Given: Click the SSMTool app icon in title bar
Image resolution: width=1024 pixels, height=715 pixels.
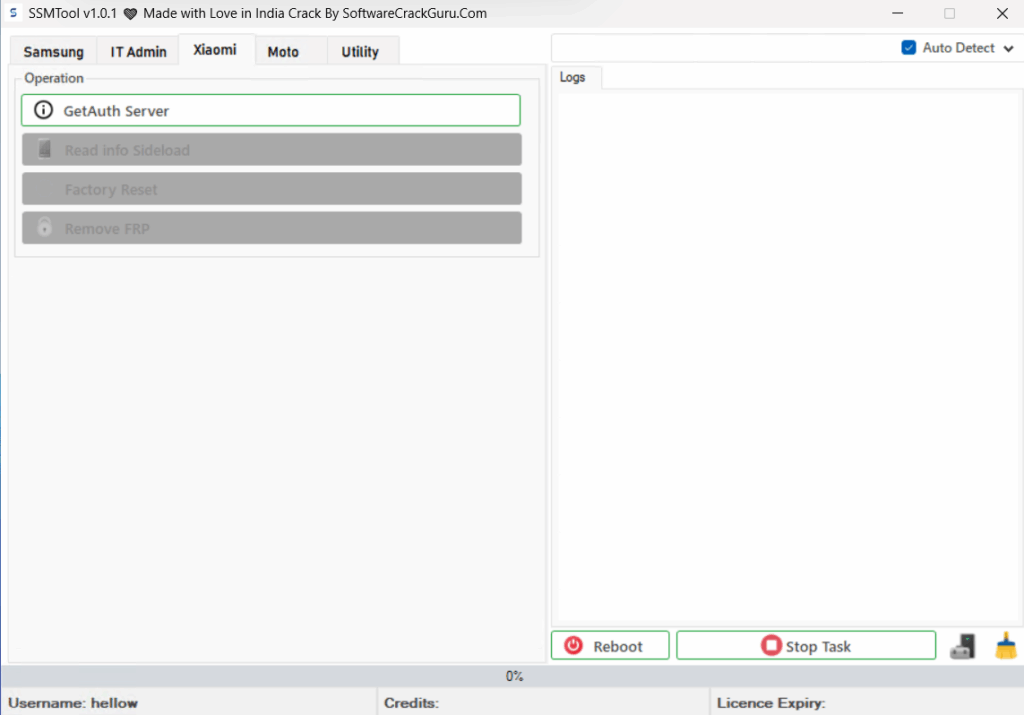Looking at the screenshot, I should (x=13, y=14).
